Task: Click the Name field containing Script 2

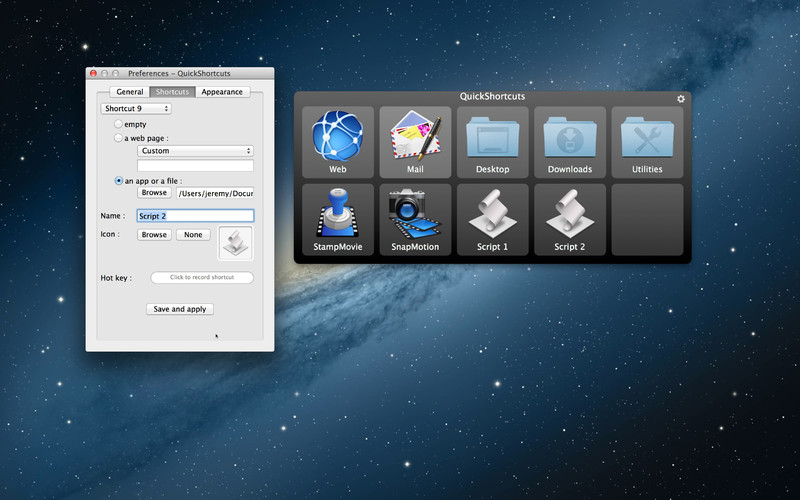Action: pos(195,216)
